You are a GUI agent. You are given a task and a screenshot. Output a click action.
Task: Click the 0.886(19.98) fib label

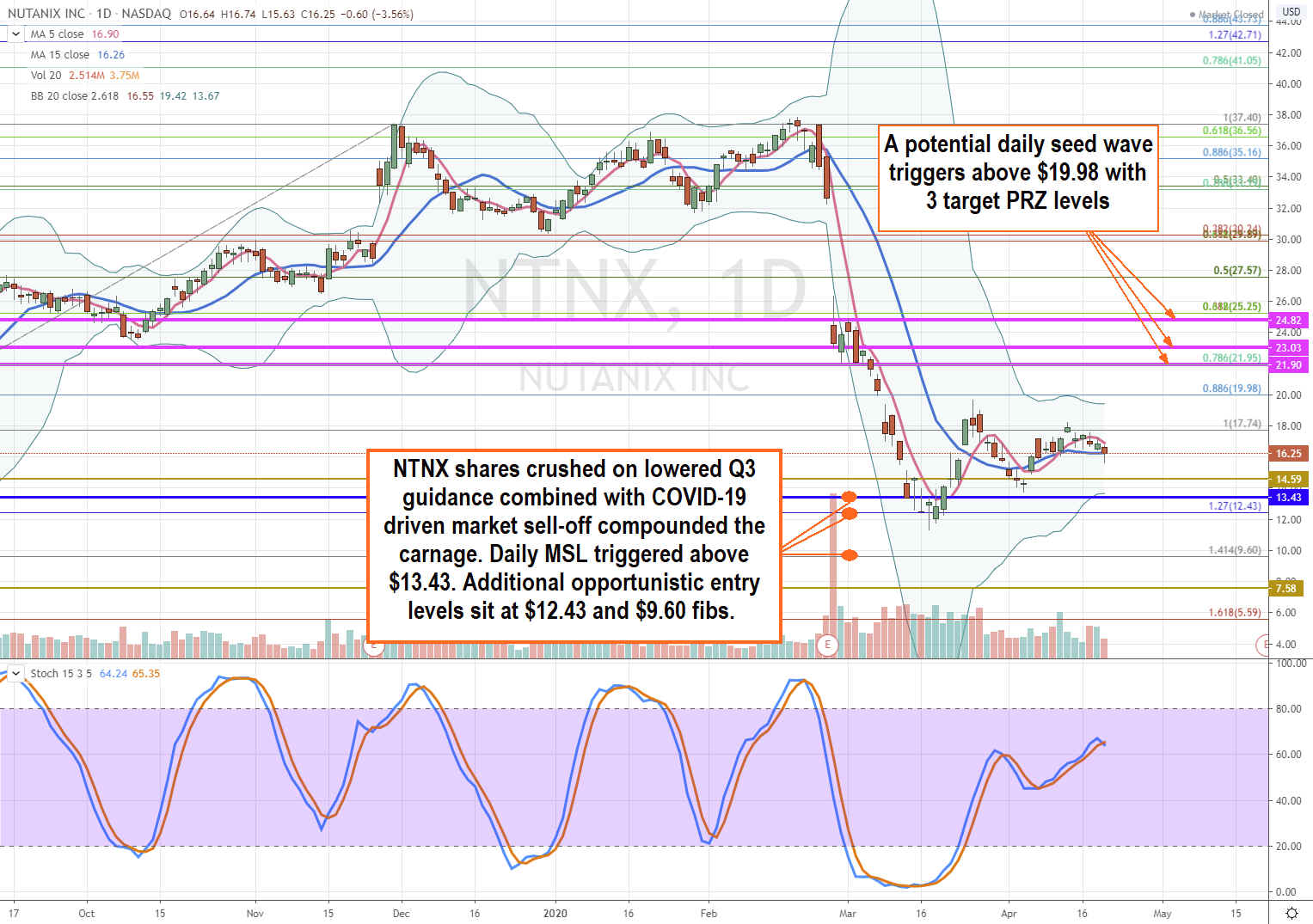[1231, 389]
